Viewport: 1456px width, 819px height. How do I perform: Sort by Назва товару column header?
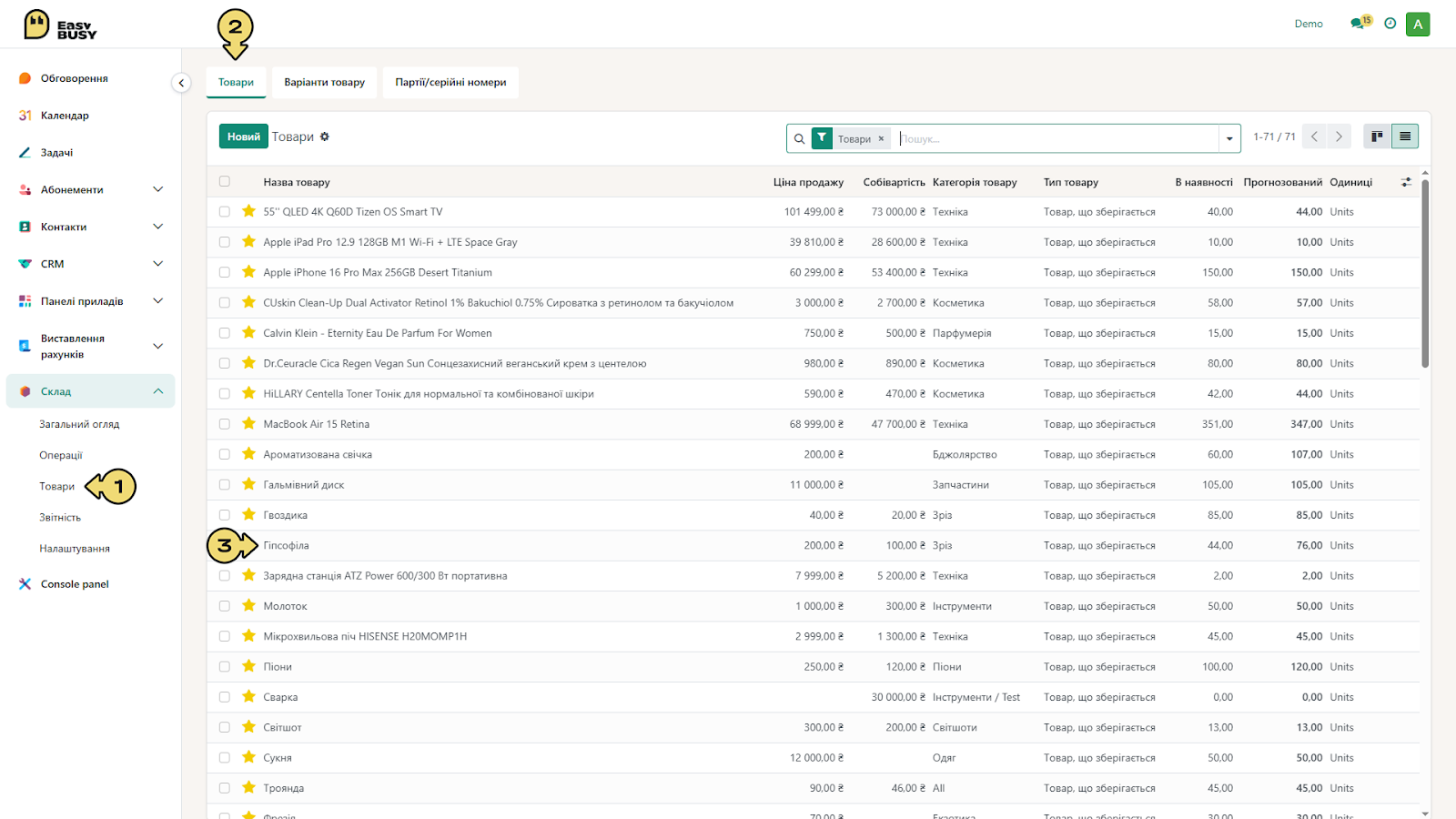(x=297, y=182)
